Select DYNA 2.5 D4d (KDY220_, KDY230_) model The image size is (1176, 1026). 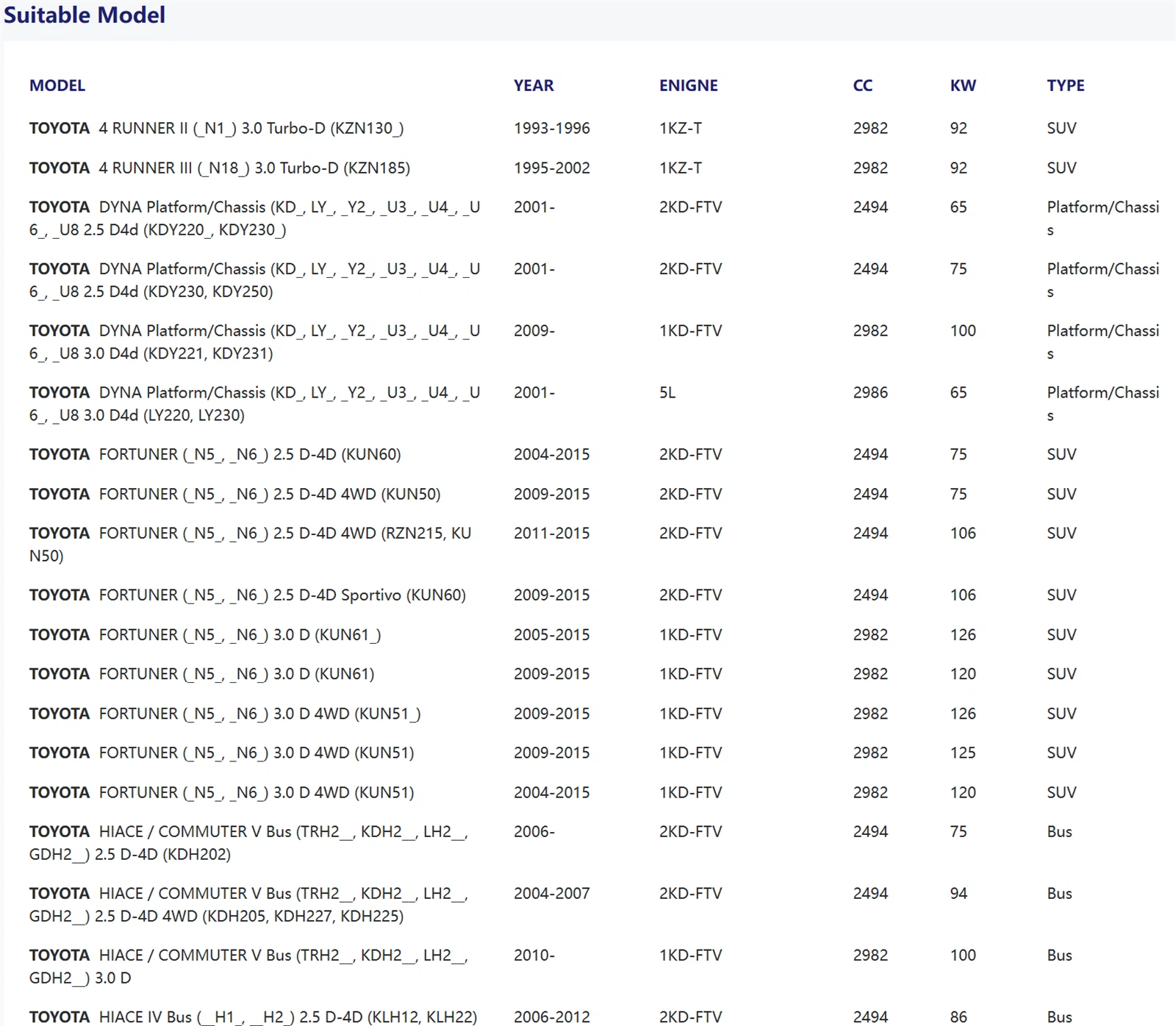tap(254, 218)
